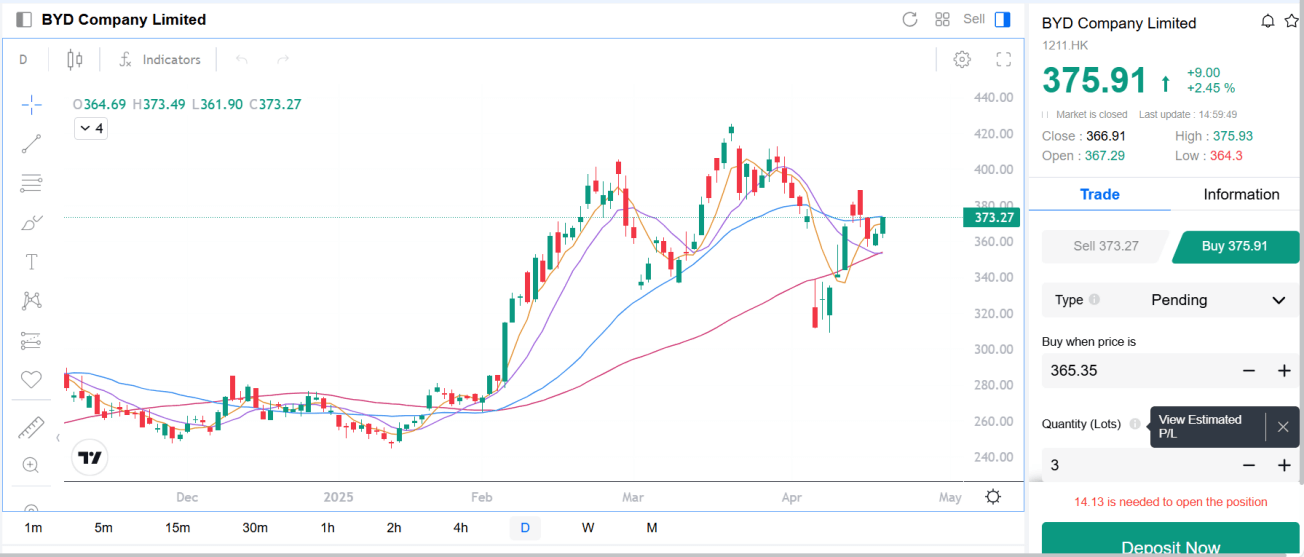The image size is (1304, 557).
Task: Select the 15m timeframe
Action: click(178, 528)
